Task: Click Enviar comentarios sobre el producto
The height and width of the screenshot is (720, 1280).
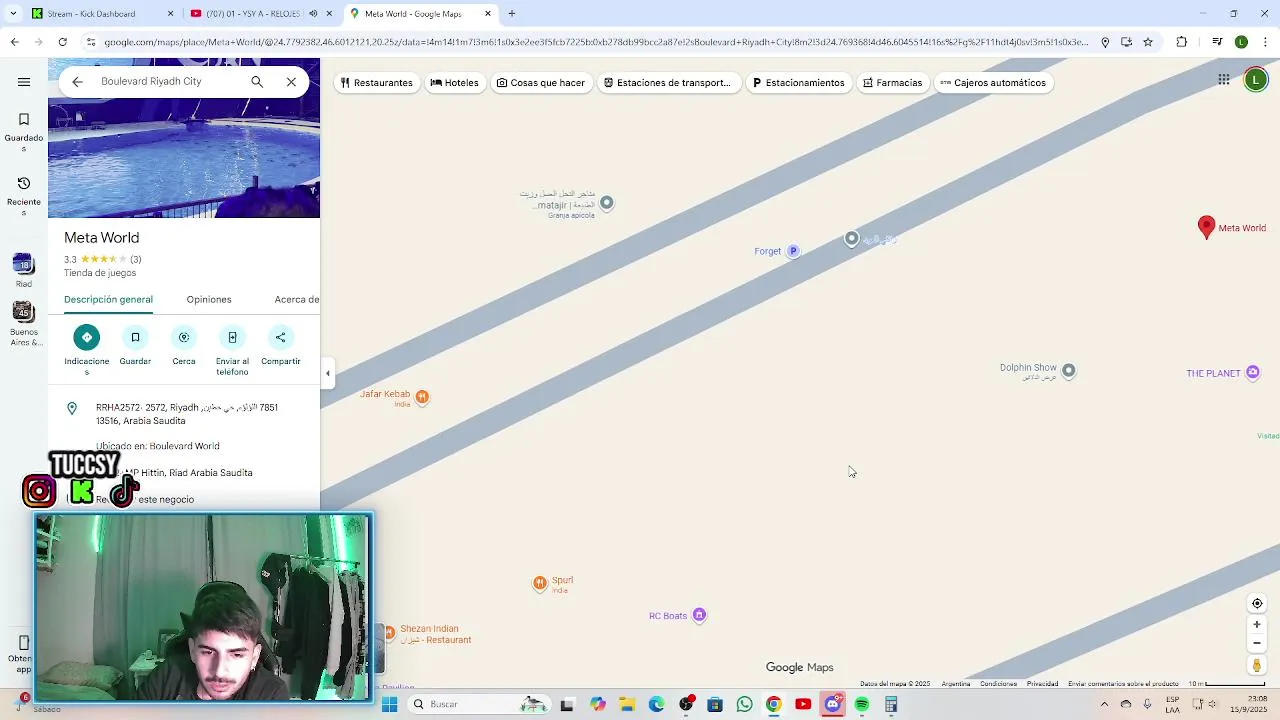Action: click(x=1123, y=684)
